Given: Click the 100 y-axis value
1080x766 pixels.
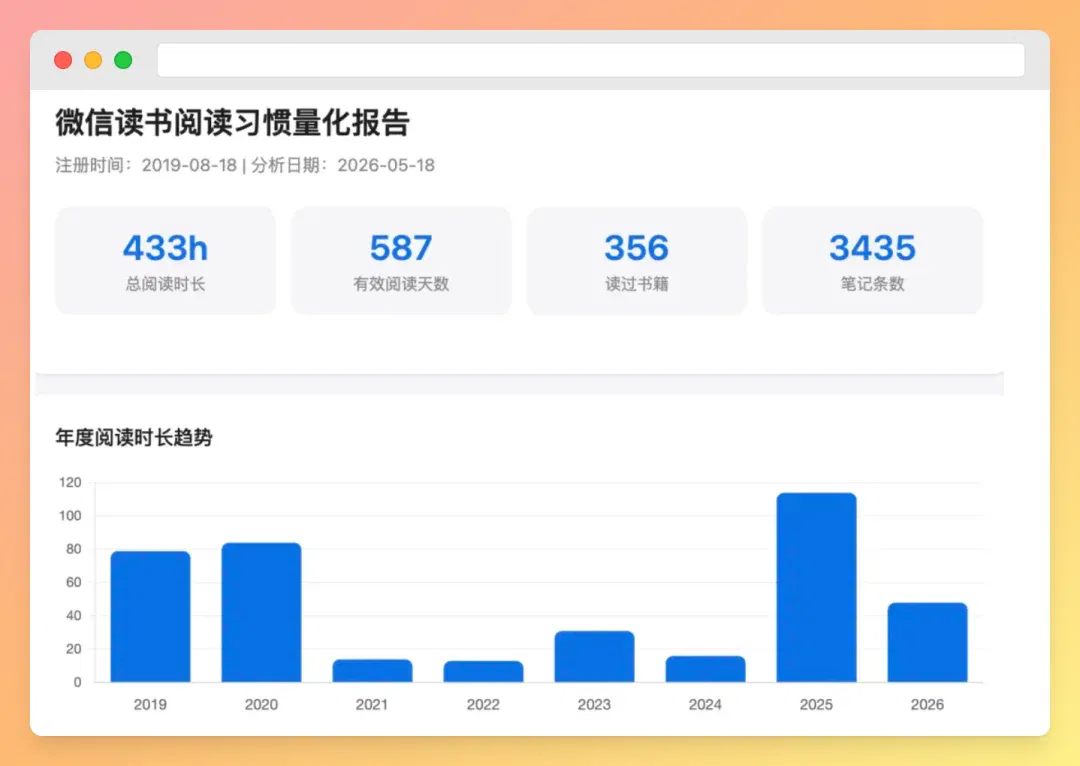Looking at the screenshot, I should pos(70,515).
